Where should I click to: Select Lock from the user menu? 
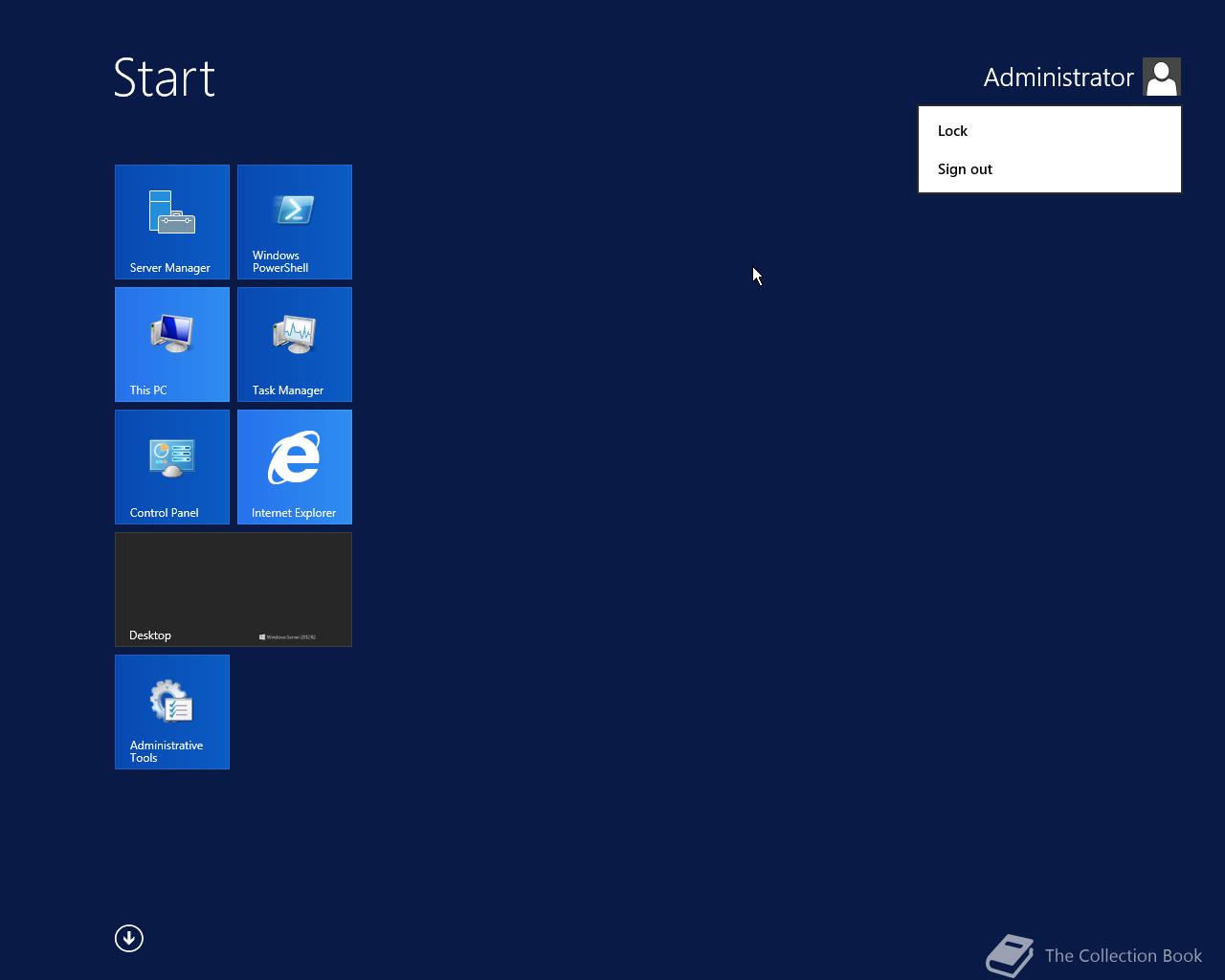click(1050, 131)
